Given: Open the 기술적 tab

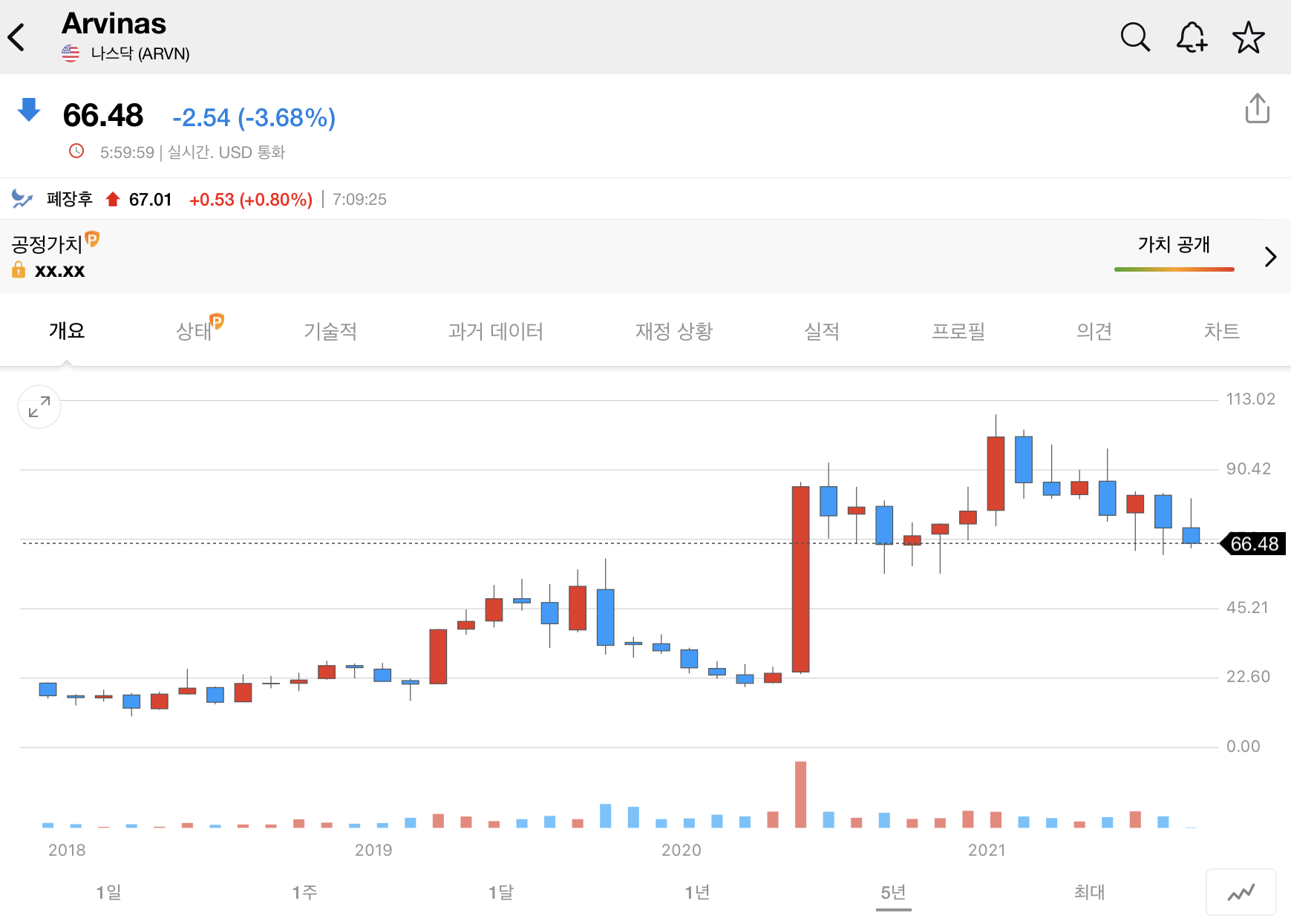Looking at the screenshot, I should pyautogui.click(x=330, y=331).
